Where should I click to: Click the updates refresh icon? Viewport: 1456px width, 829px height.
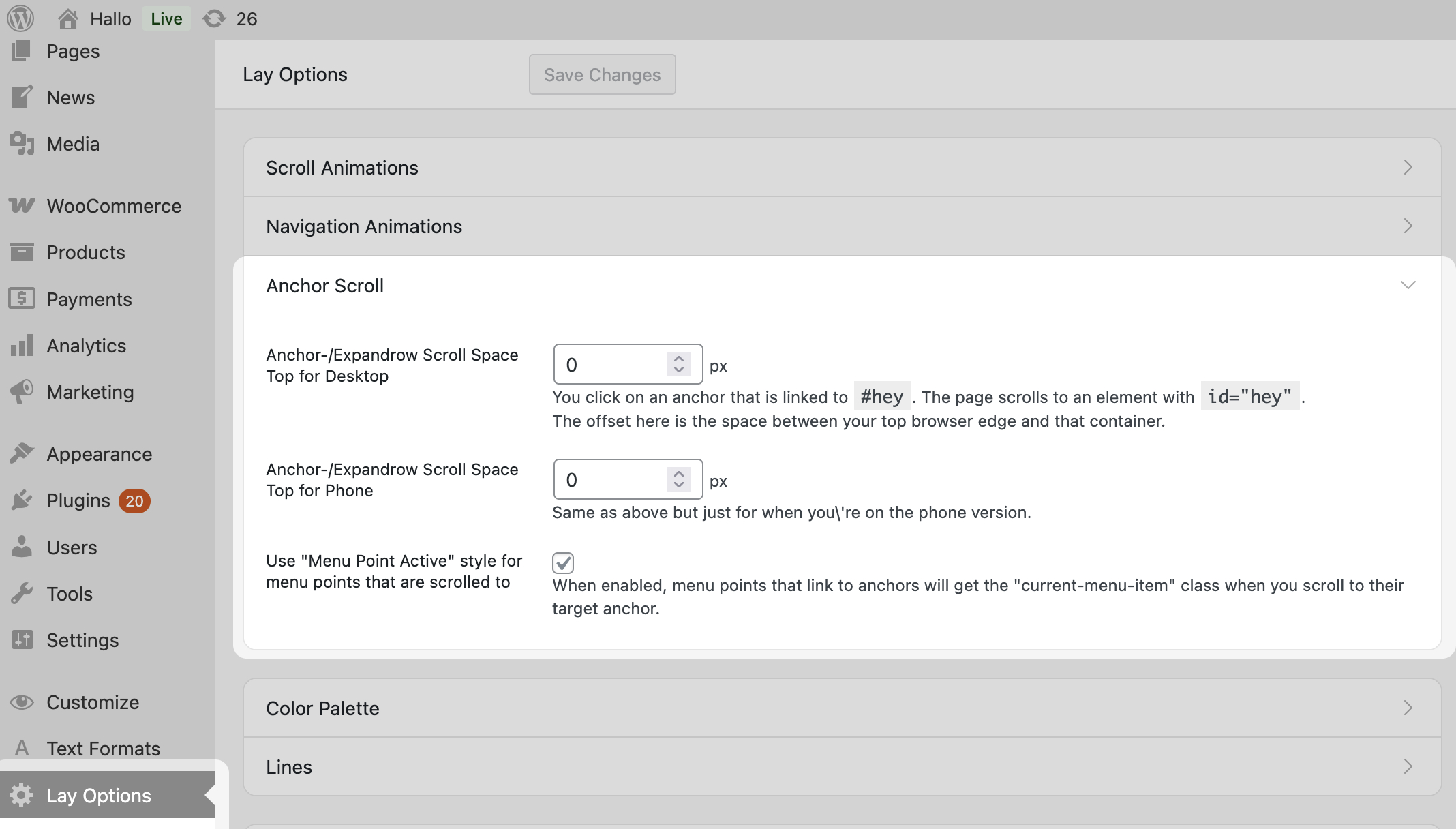[214, 18]
